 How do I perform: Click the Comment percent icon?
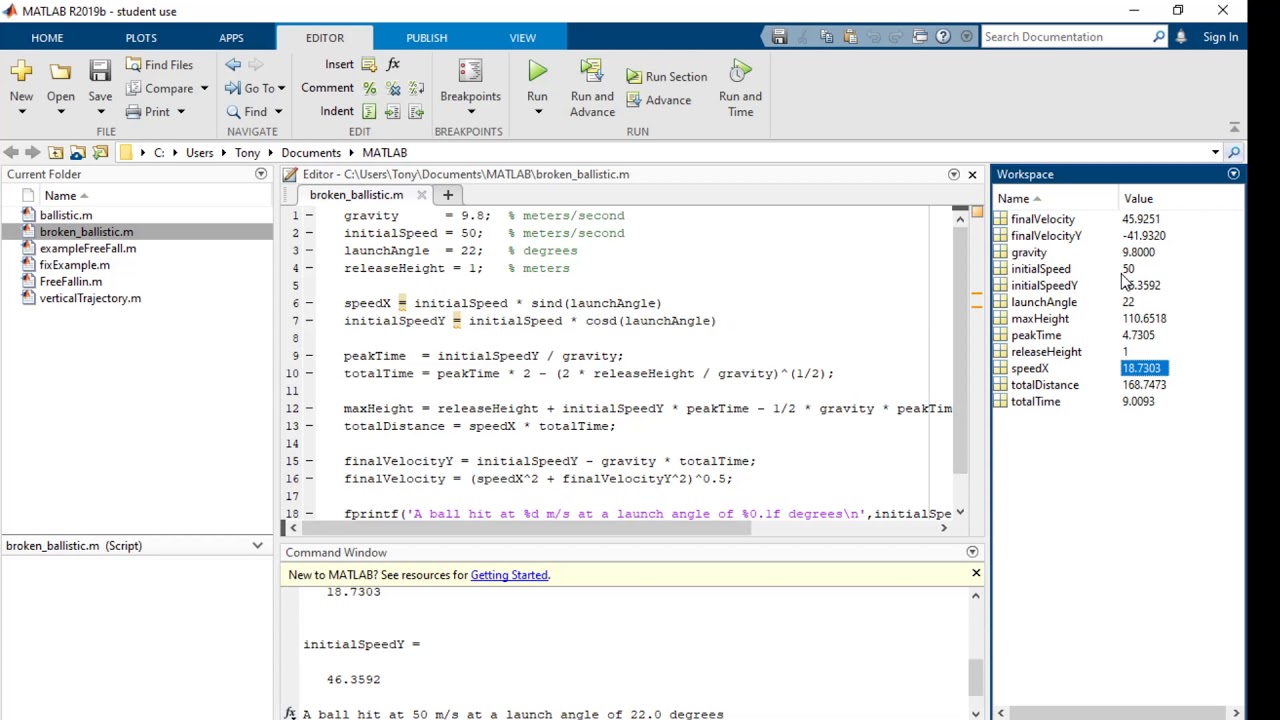[370, 88]
